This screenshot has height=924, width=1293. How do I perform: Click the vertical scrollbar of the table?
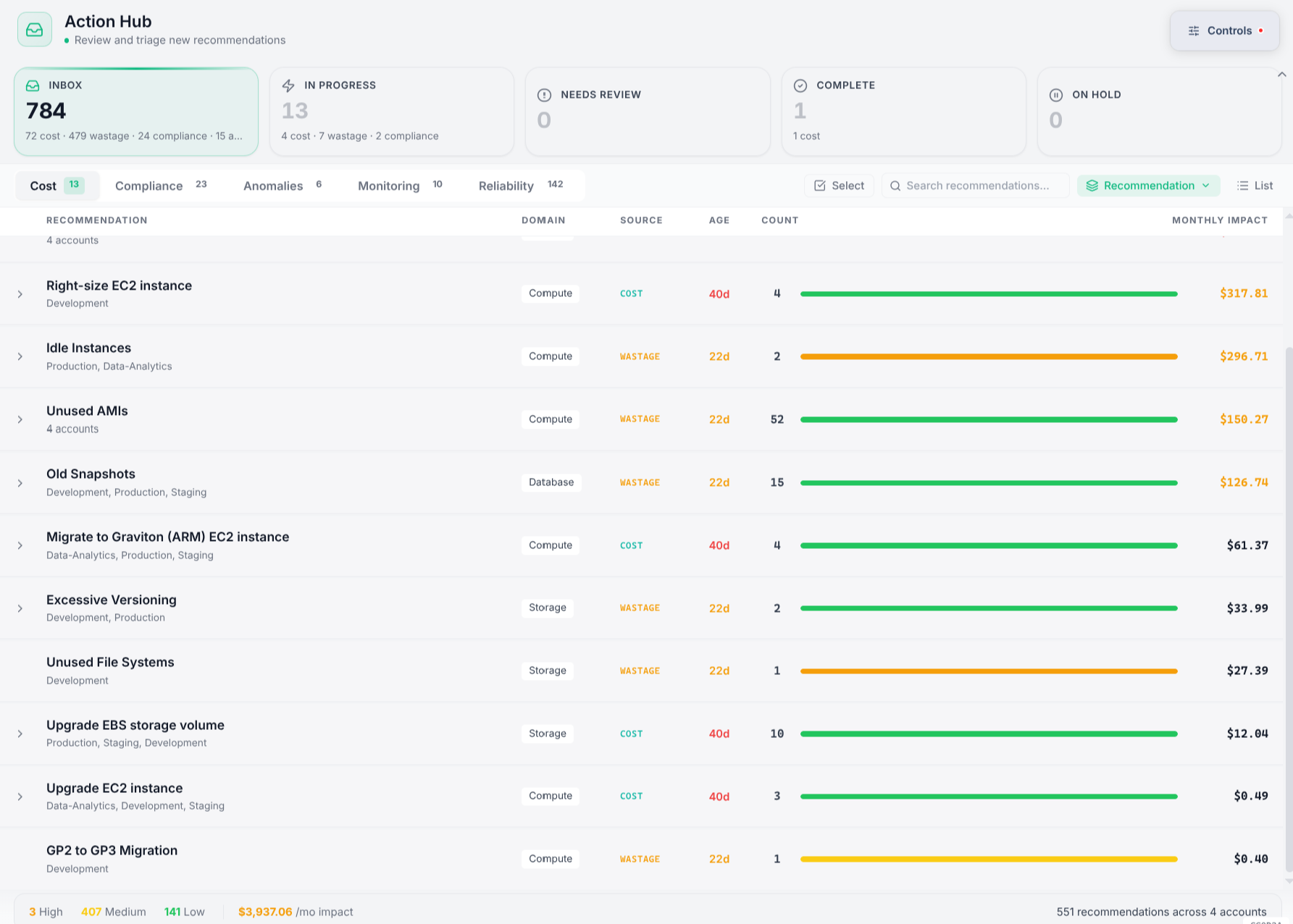1288,608
